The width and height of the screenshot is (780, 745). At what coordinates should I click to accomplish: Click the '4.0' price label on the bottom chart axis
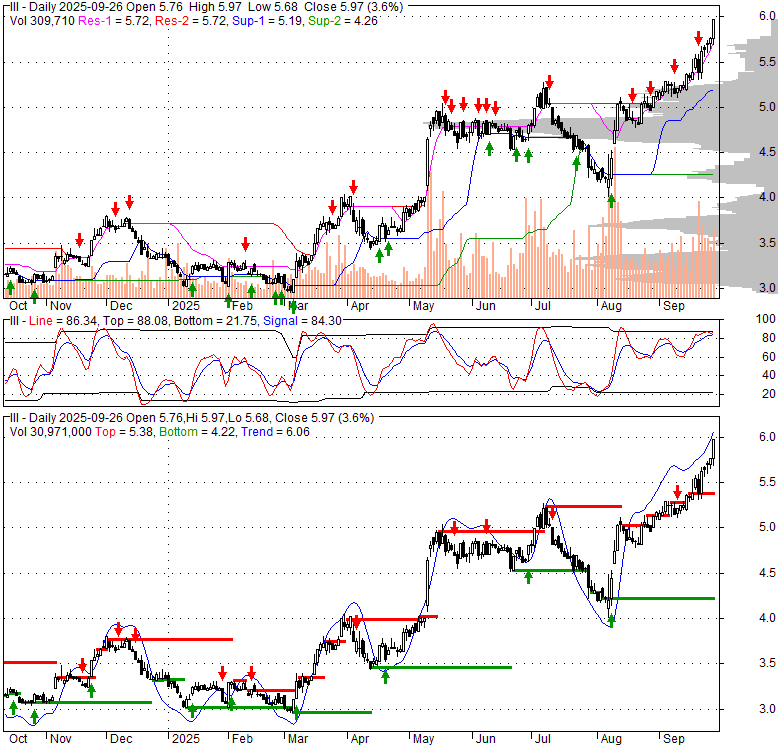pos(768,618)
